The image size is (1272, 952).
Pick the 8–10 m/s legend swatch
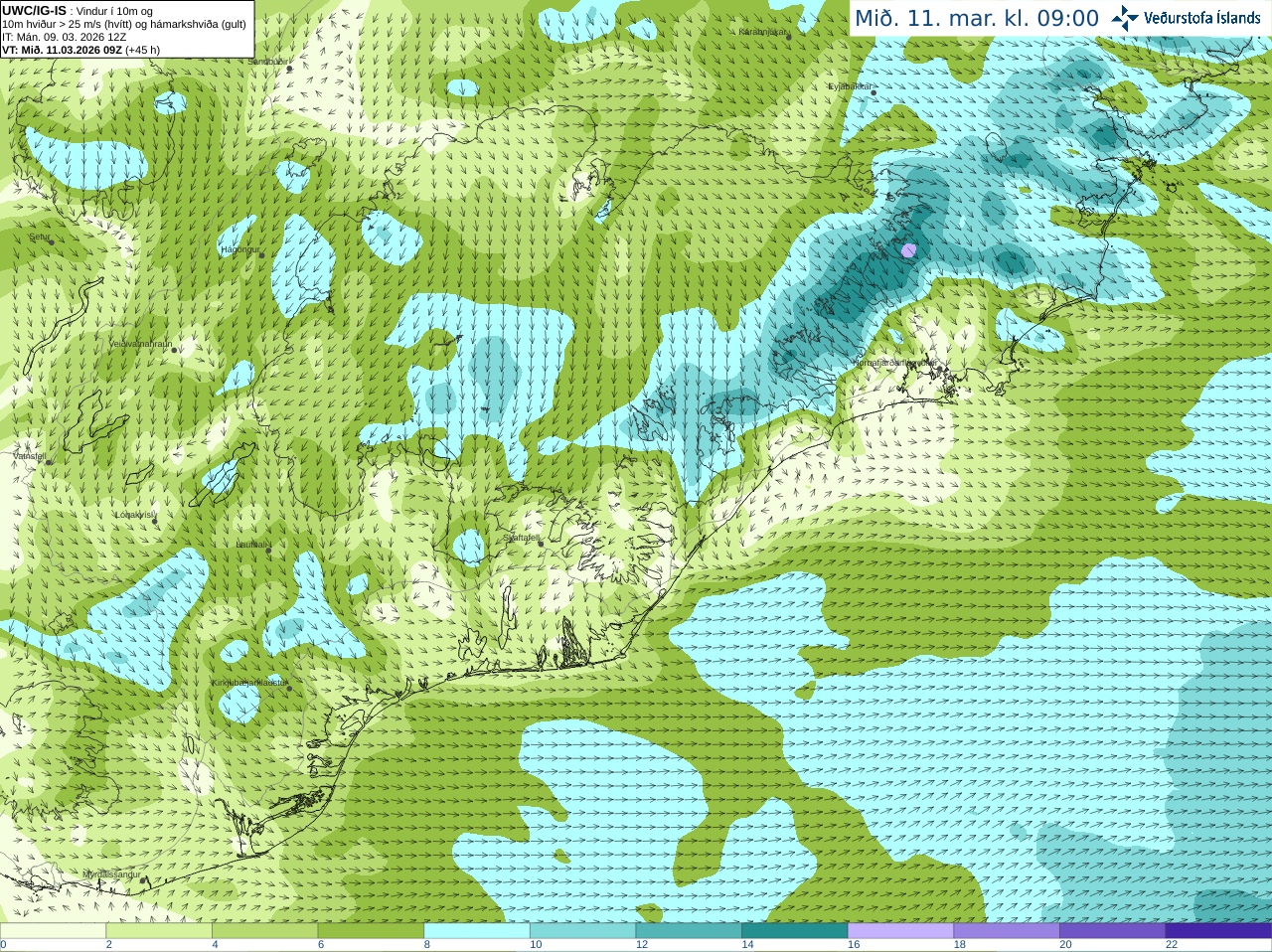click(477, 931)
